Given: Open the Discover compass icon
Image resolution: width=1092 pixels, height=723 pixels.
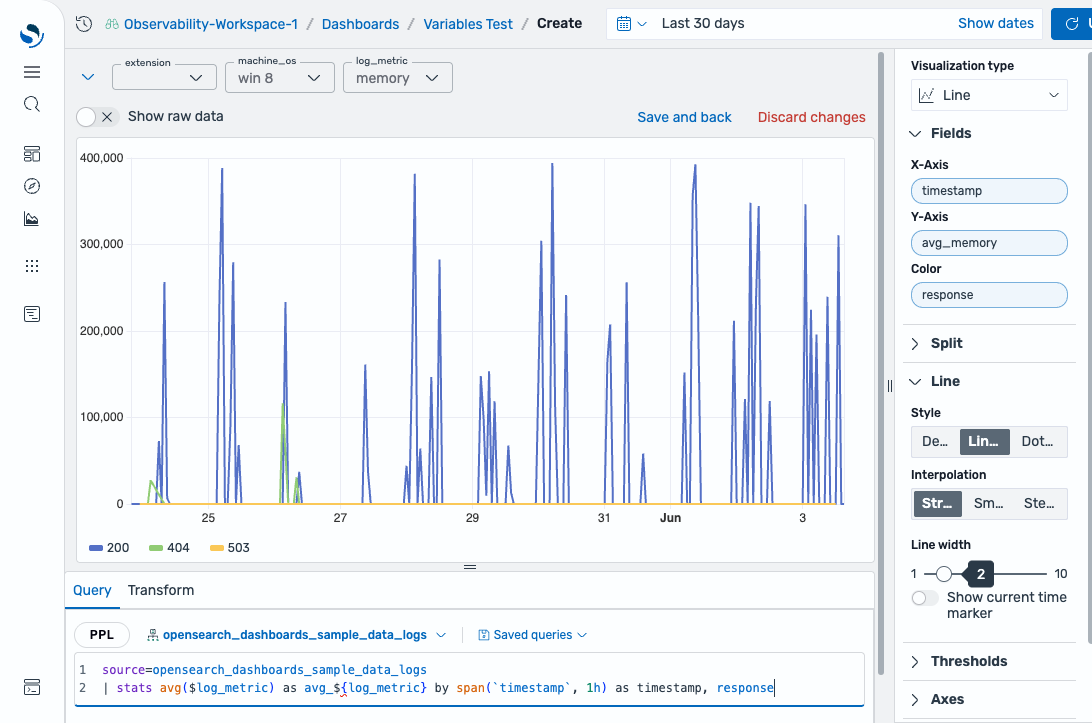Looking at the screenshot, I should [x=32, y=186].
